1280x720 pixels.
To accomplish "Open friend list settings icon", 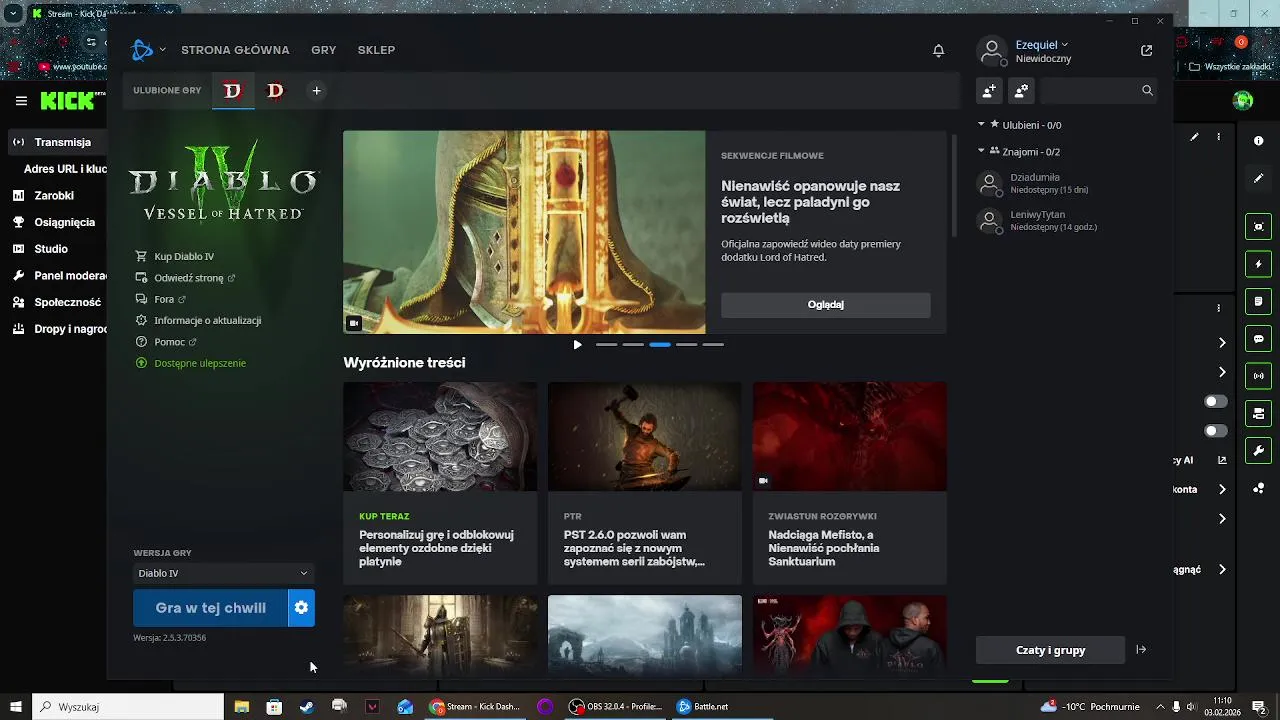I will tap(1020, 90).
